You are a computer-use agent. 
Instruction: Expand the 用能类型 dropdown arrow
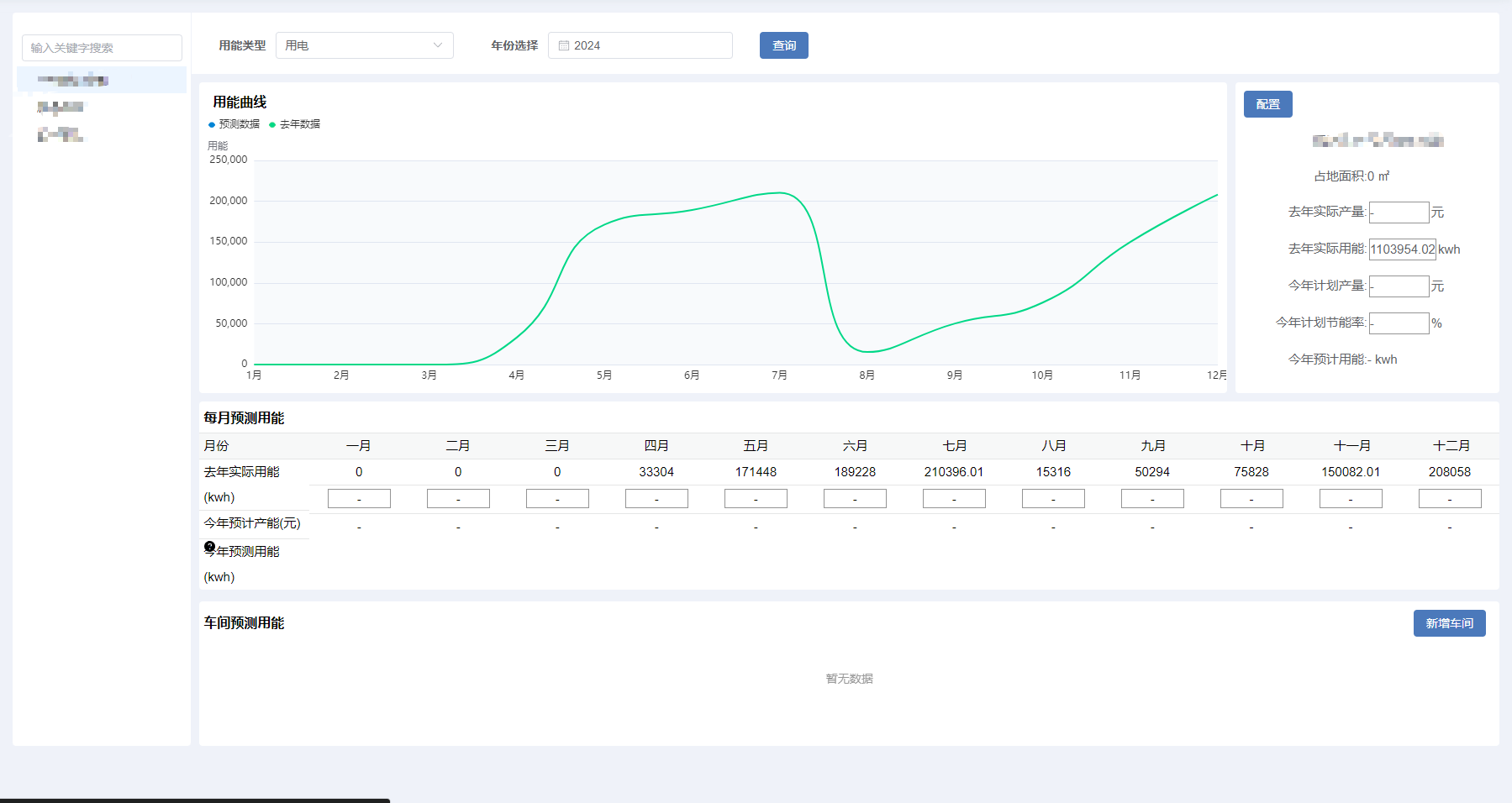click(x=438, y=45)
